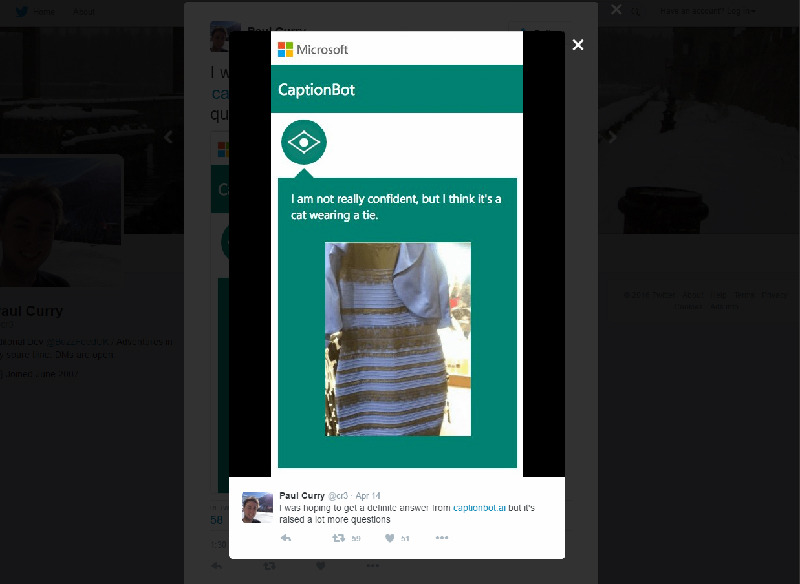Open the Apr 14 tweet timestamp
Image resolution: width=800 pixels, height=584 pixels.
[x=368, y=496]
